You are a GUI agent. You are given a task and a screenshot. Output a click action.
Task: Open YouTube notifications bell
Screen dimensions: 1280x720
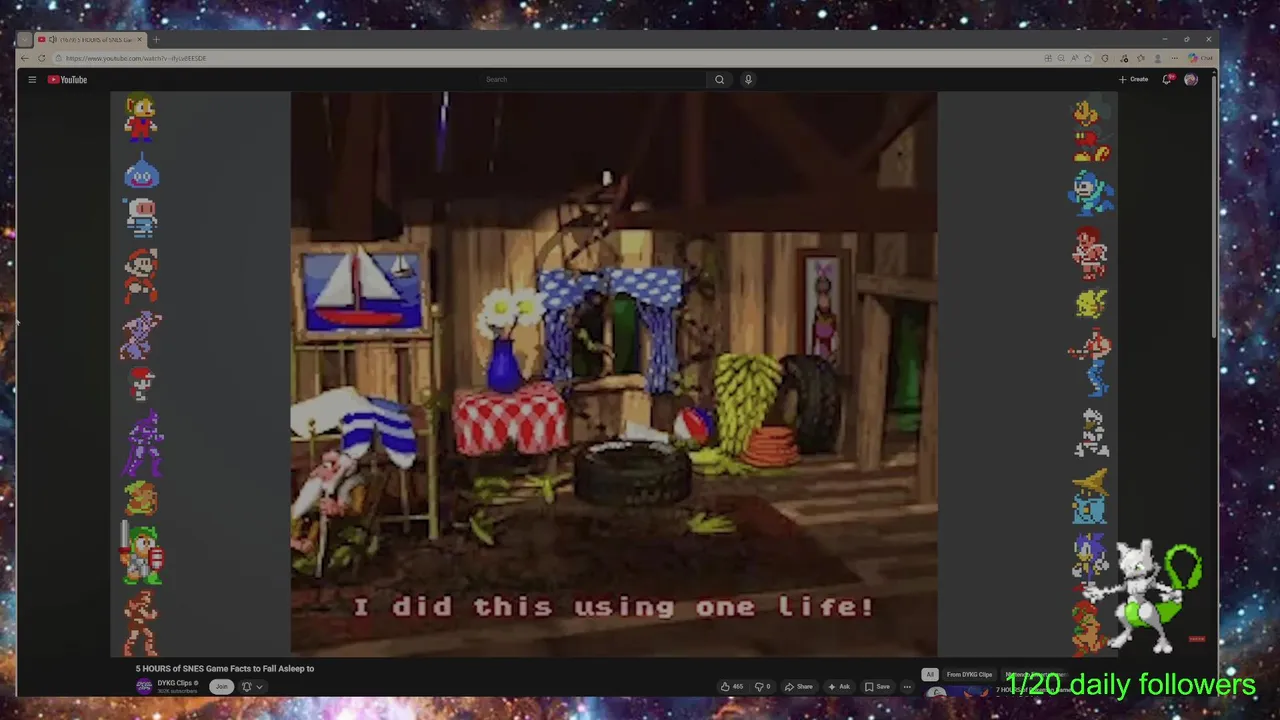[1167, 79]
